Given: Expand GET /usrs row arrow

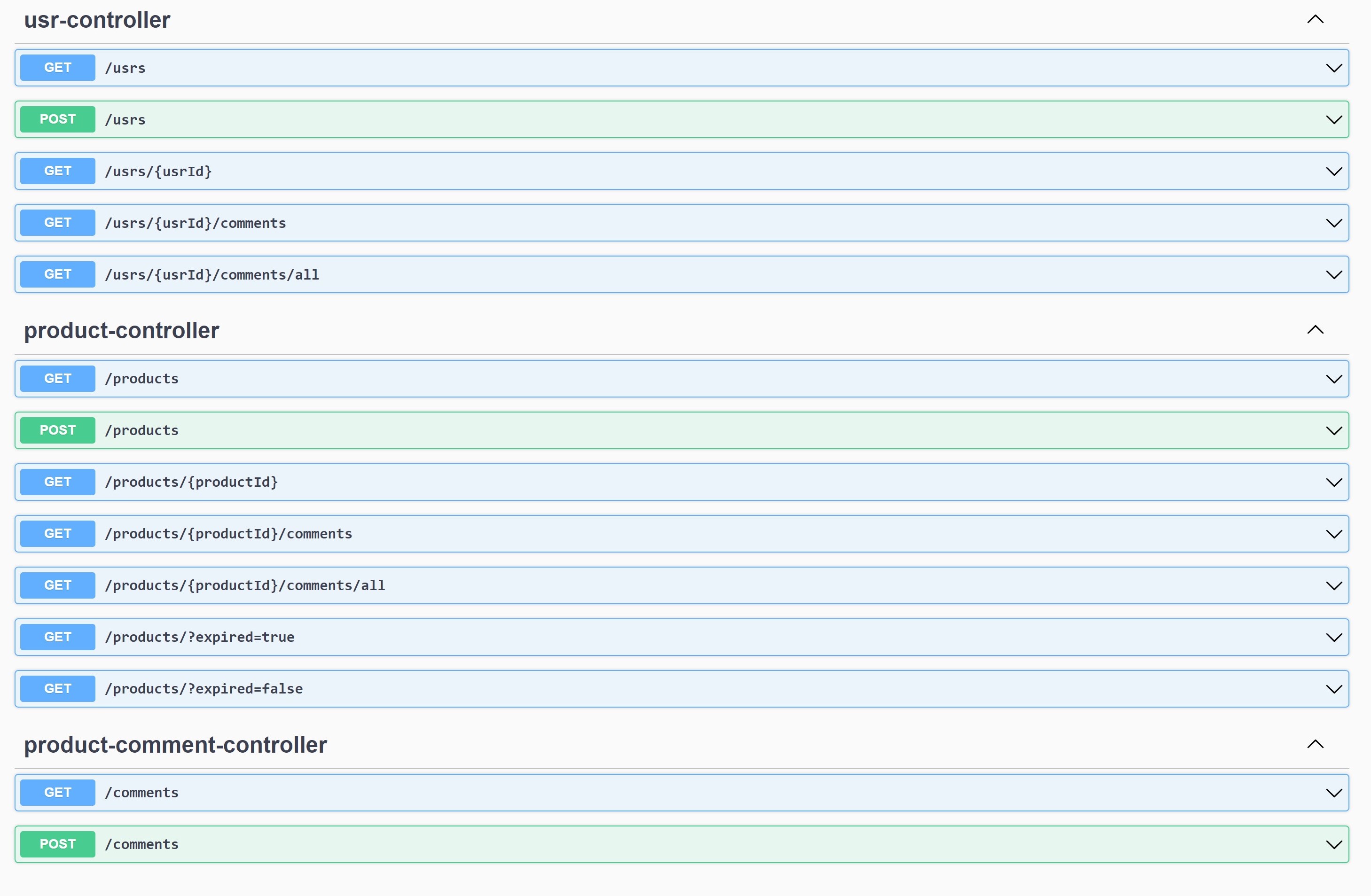Looking at the screenshot, I should tap(1333, 68).
